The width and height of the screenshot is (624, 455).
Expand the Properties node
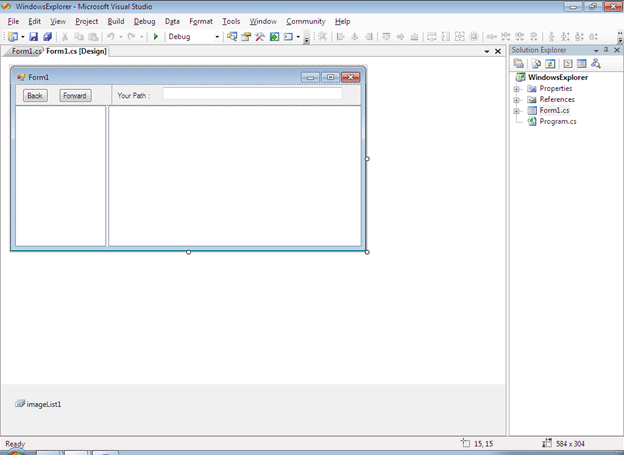pos(516,89)
